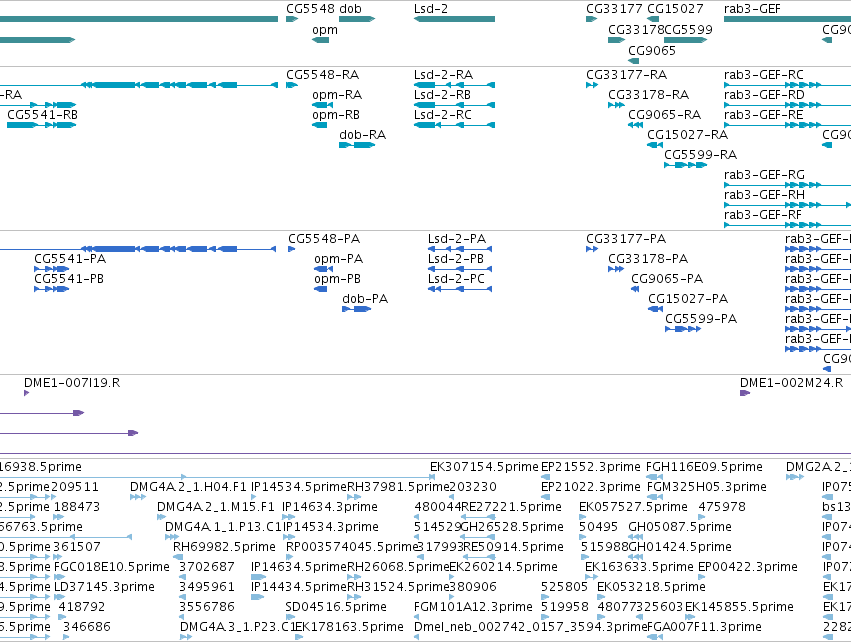The width and height of the screenshot is (851, 642).
Task: Click the FGM325H05.3prime EST label
Action: pyautogui.click(x=707, y=487)
